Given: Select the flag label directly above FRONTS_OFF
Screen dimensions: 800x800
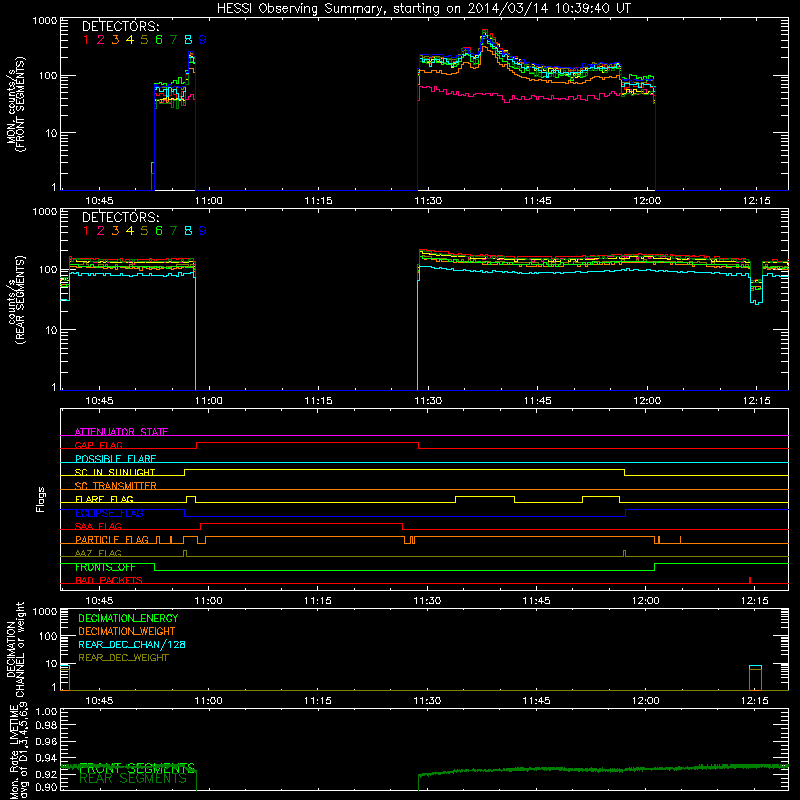Looking at the screenshot, I should pos(98,554).
